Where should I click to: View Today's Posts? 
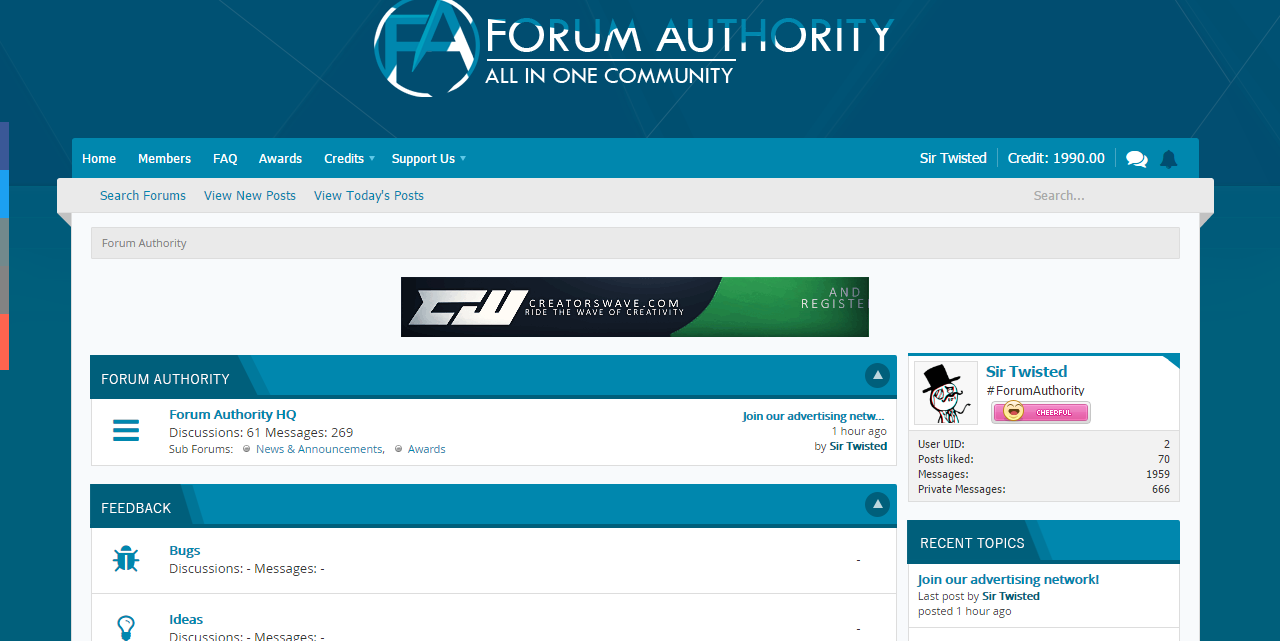pyautogui.click(x=369, y=195)
